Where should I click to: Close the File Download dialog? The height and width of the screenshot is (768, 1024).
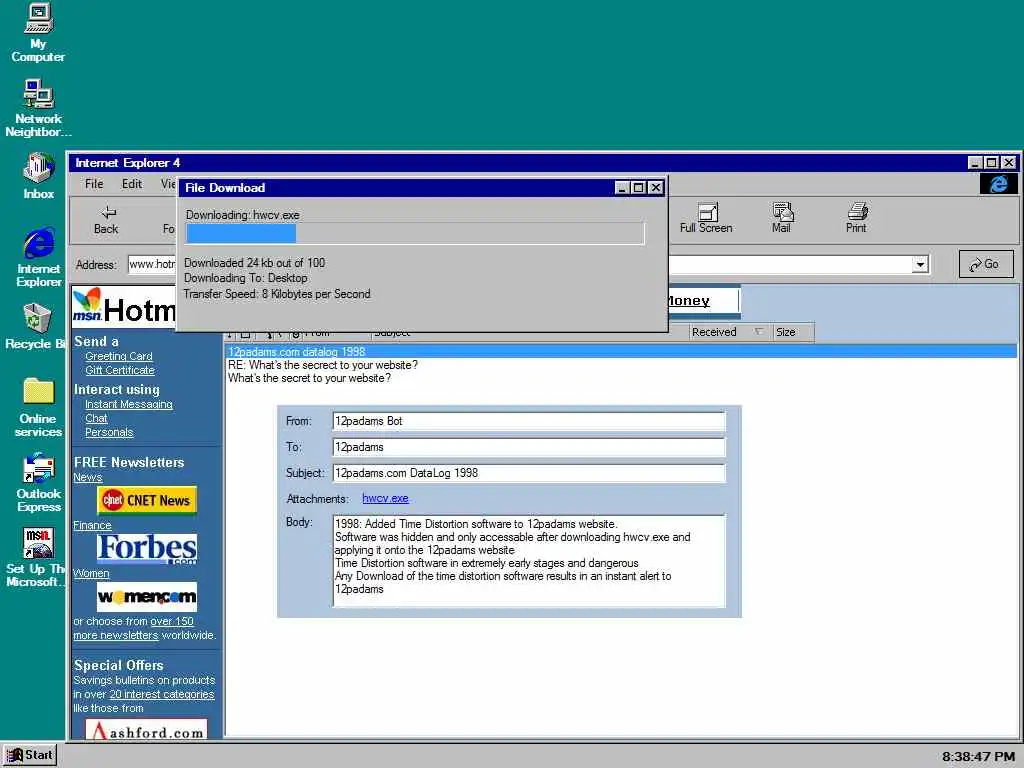tap(656, 188)
